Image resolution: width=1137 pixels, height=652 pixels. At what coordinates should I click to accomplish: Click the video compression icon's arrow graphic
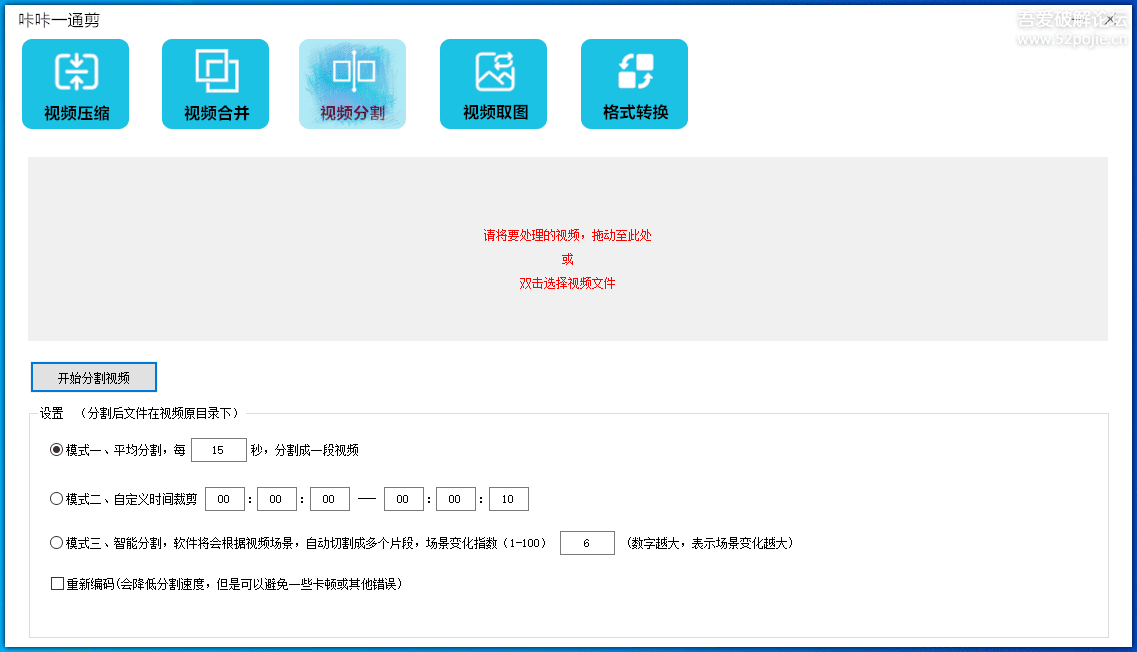pyautogui.click(x=75, y=70)
